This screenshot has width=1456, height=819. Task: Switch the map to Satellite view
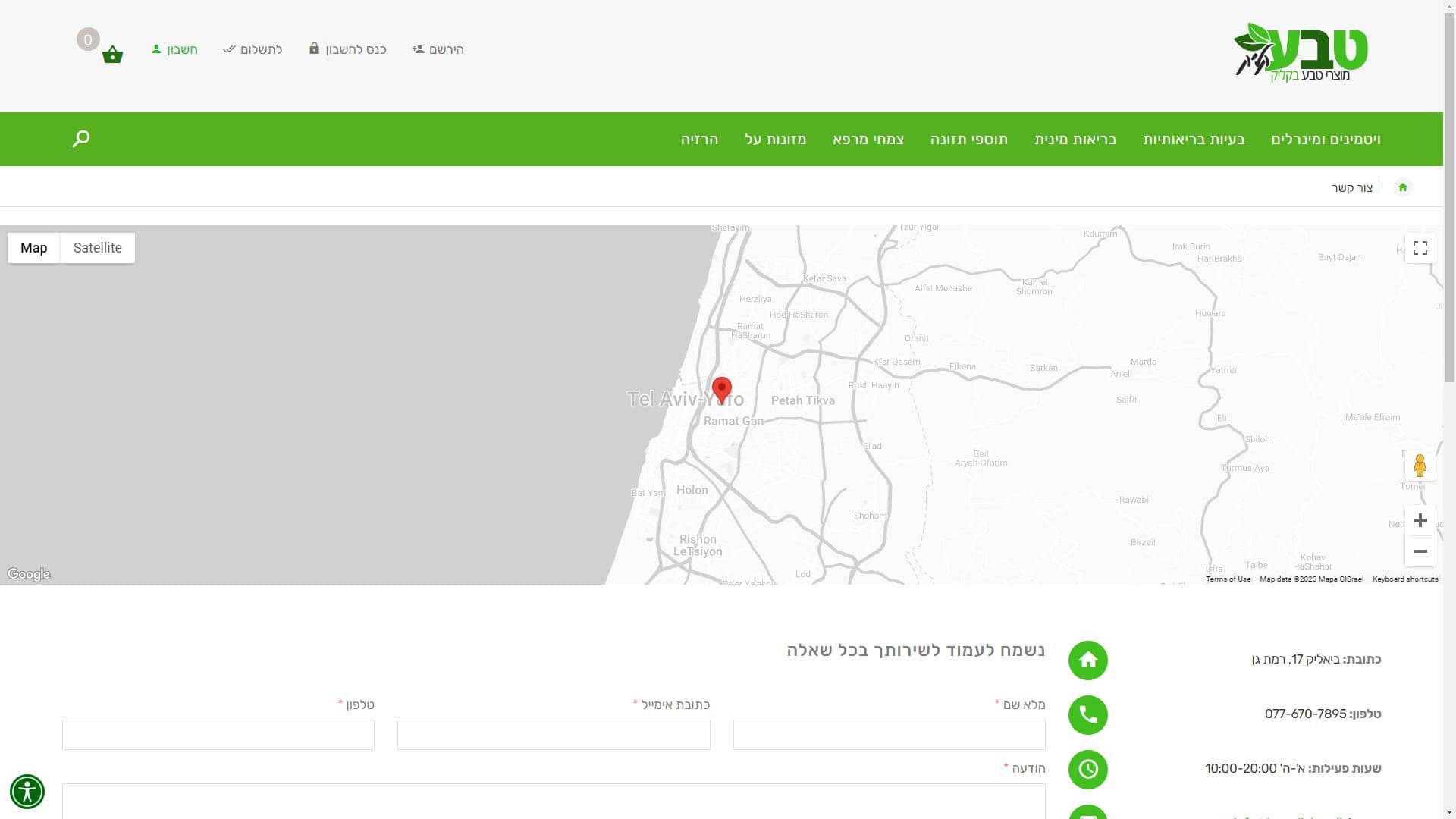pyautogui.click(x=97, y=248)
